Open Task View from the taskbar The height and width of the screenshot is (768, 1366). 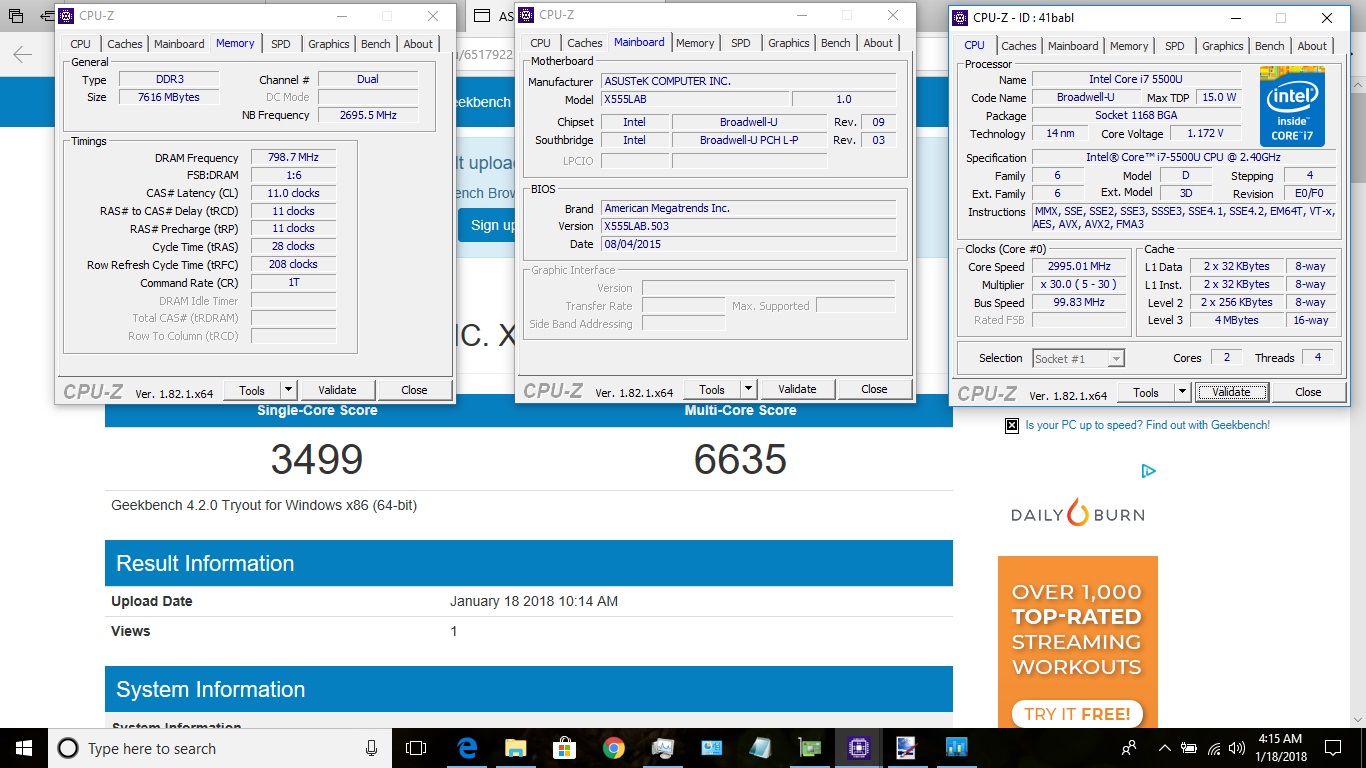[416, 748]
